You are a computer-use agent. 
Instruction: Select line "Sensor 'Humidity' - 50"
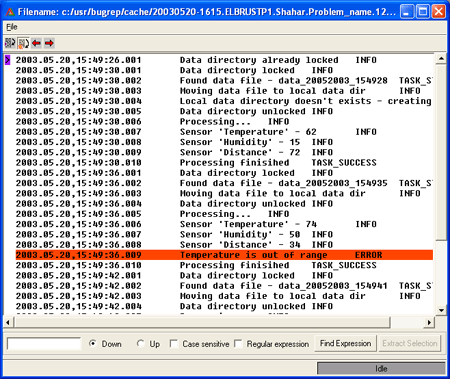coord(224,235)
